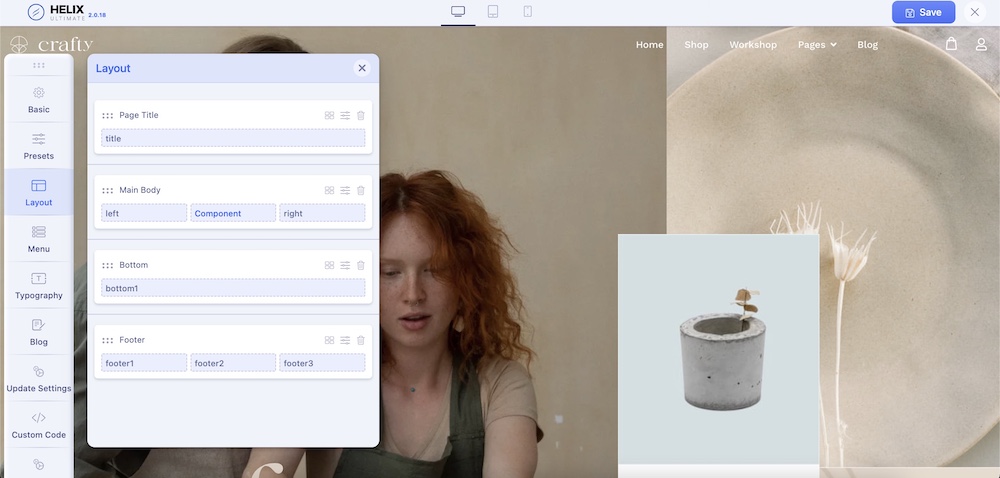The image size is (1000, 478).
Task: Close the Layout panel
Action: (362, 68)
